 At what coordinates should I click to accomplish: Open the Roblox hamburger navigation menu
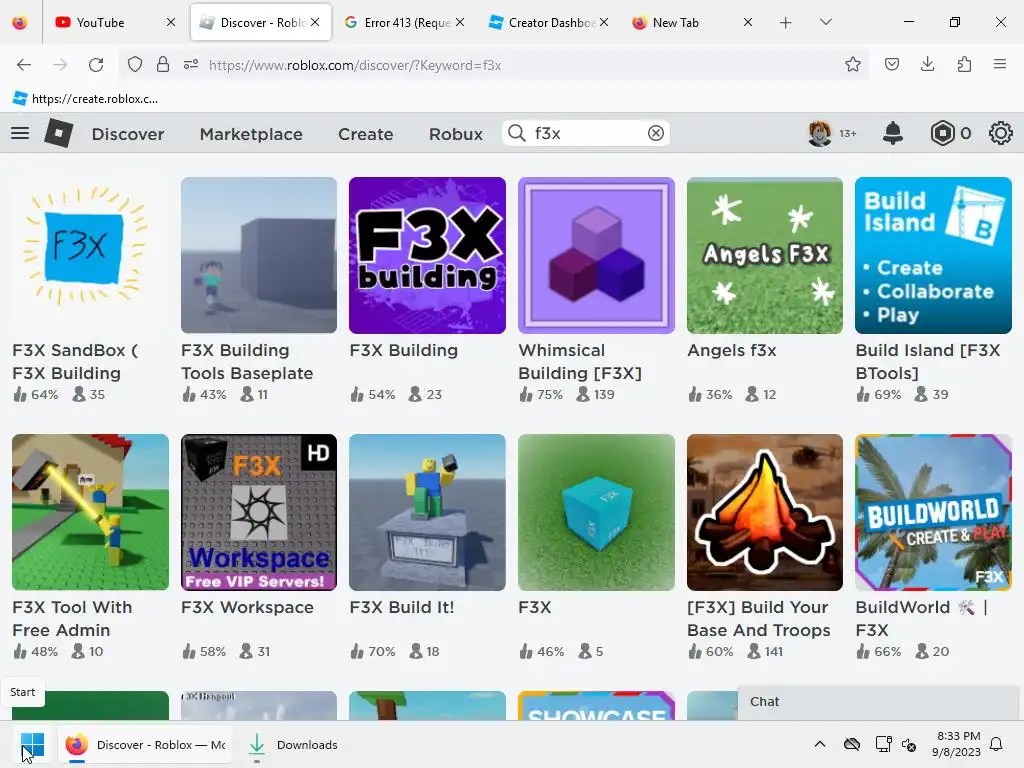point(20,133)
